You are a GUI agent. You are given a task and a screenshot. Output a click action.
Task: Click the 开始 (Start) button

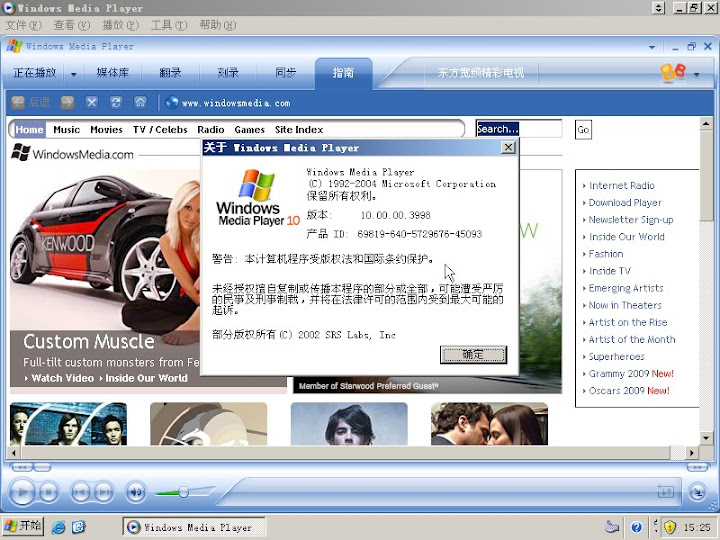pos(23,526)
